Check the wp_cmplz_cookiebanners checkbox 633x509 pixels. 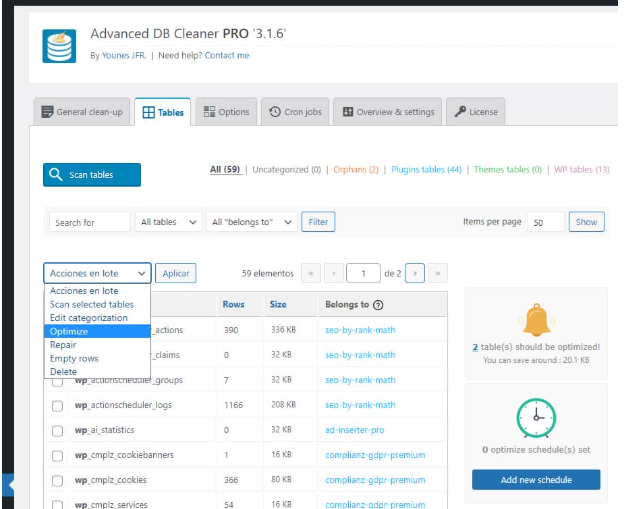coord(57,456)
